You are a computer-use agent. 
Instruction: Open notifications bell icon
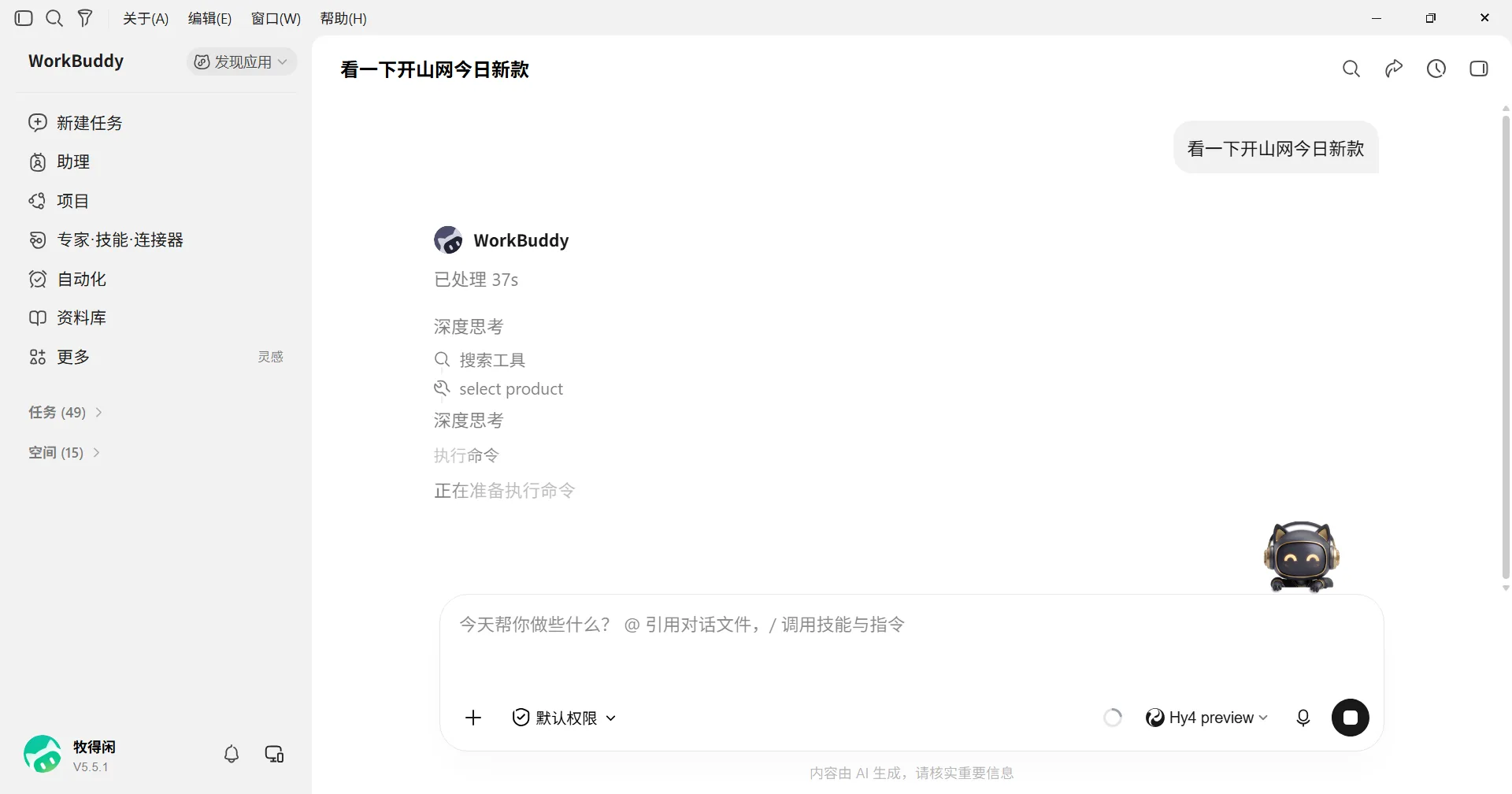[x=232, y=754]
